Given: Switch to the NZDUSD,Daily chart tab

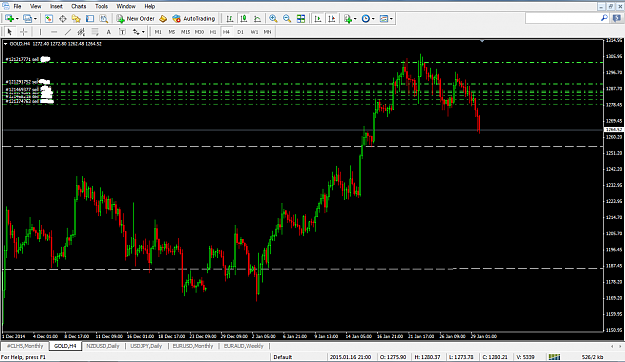Looking at the screenshot, I should pos(103,346).
